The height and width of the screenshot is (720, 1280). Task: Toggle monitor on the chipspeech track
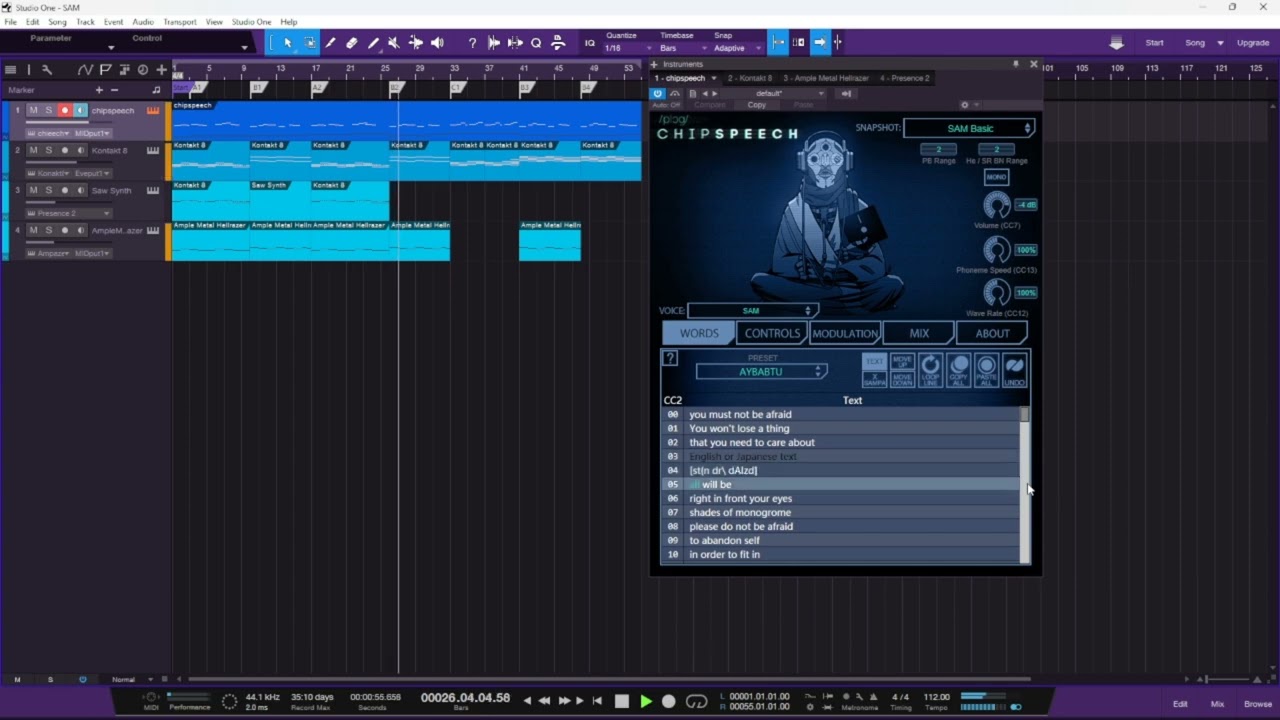(x=80, y=110)
